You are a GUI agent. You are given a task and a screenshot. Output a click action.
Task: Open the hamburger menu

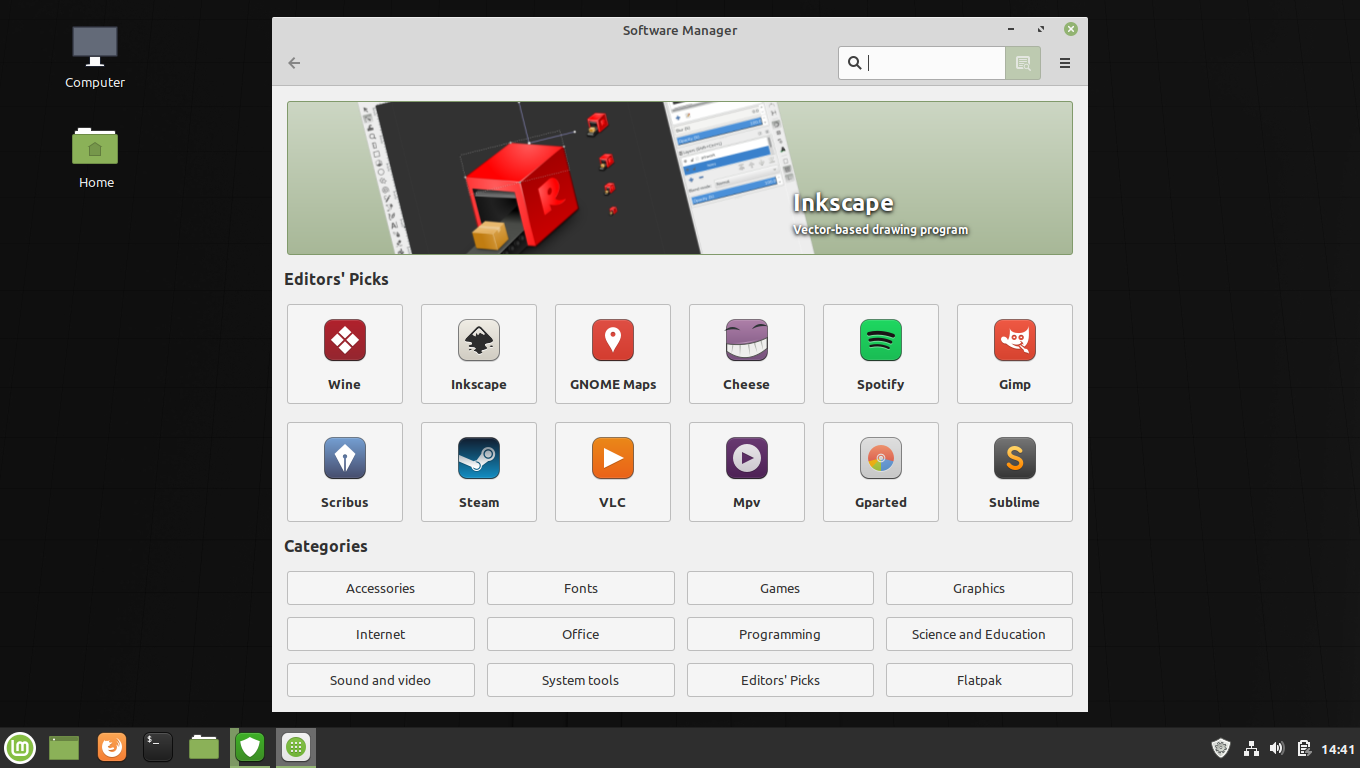click(x=1065, y=63)
